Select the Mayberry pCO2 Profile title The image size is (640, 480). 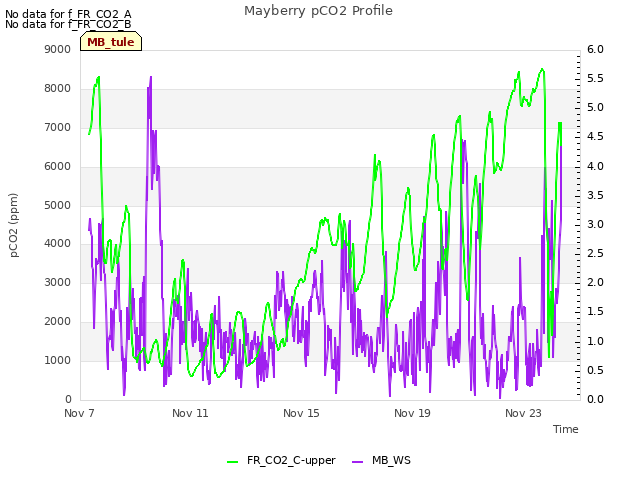(x=318, y=11)
